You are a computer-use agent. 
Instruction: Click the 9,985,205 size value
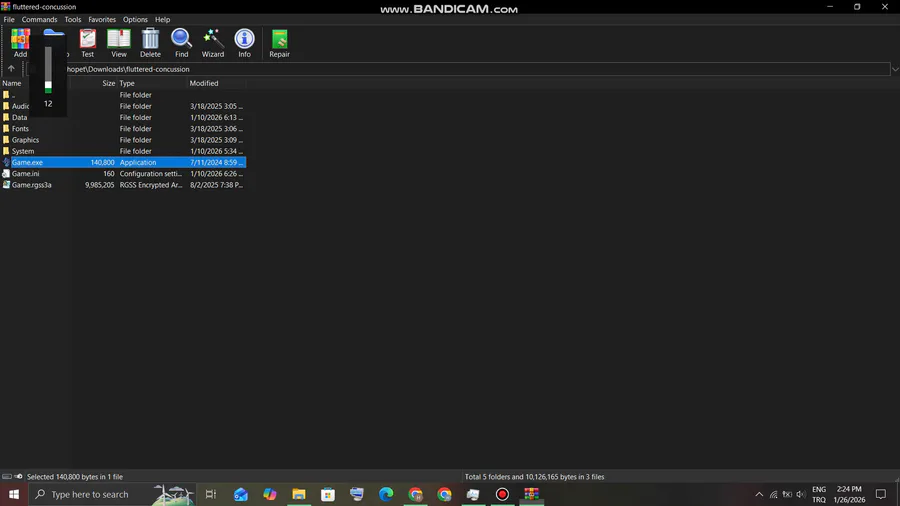click(100, 185)
